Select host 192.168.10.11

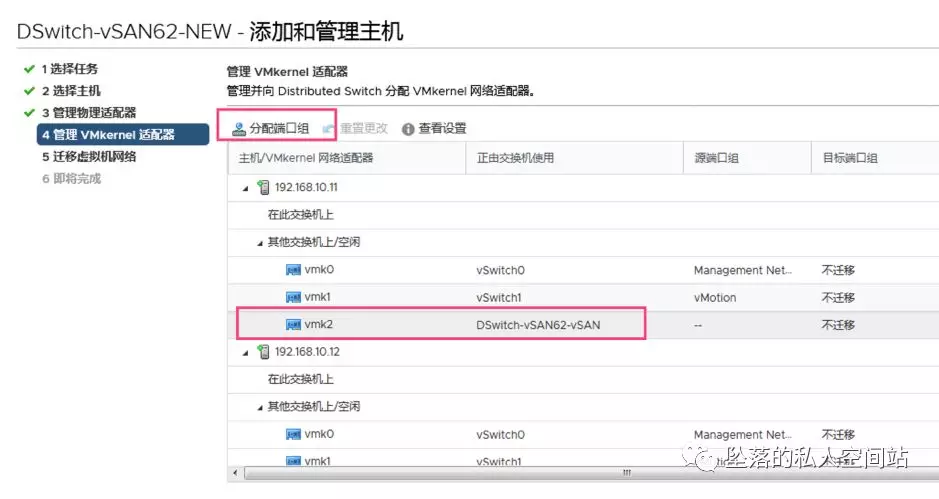click(x=306, y=187)
